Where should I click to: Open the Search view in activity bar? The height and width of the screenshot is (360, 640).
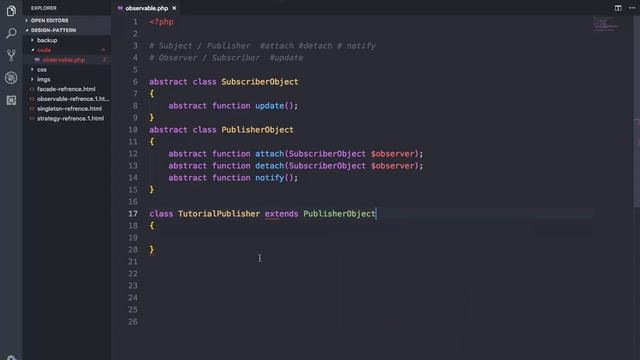11,33
